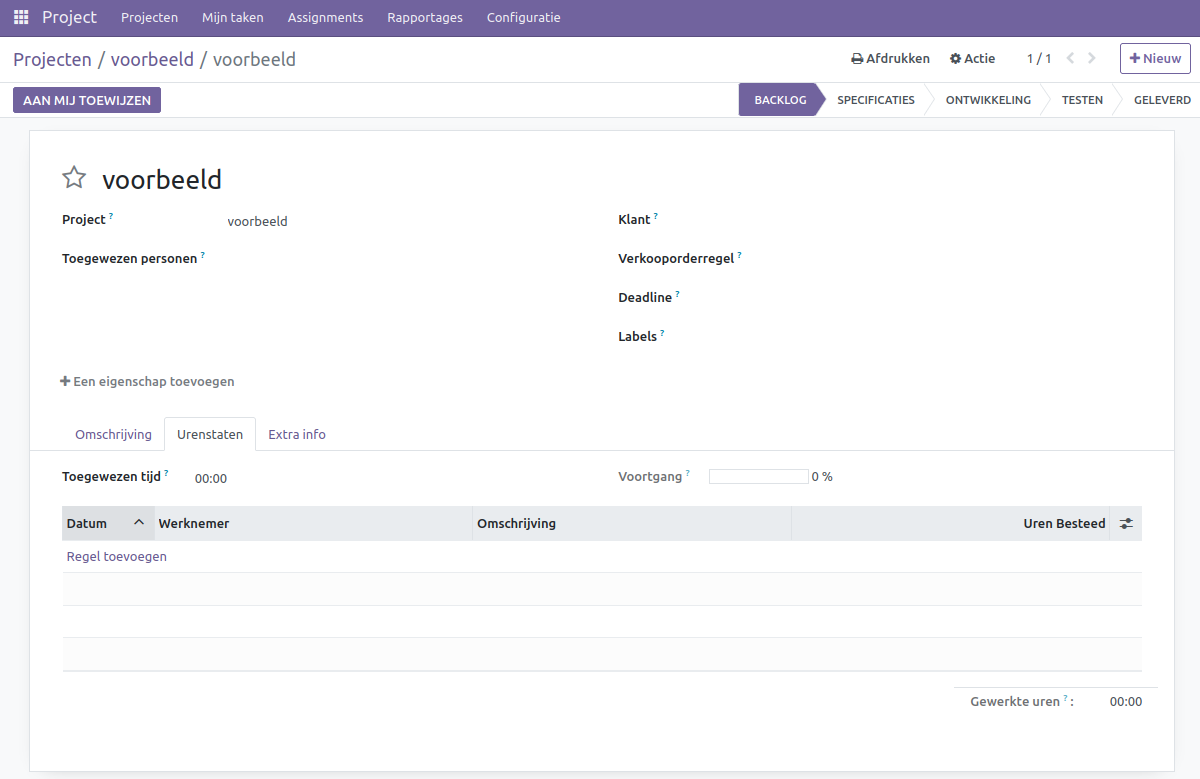Screen dimensions: 1200x779
Task: Open Mijn taken menu item
Action: [232, 18]
